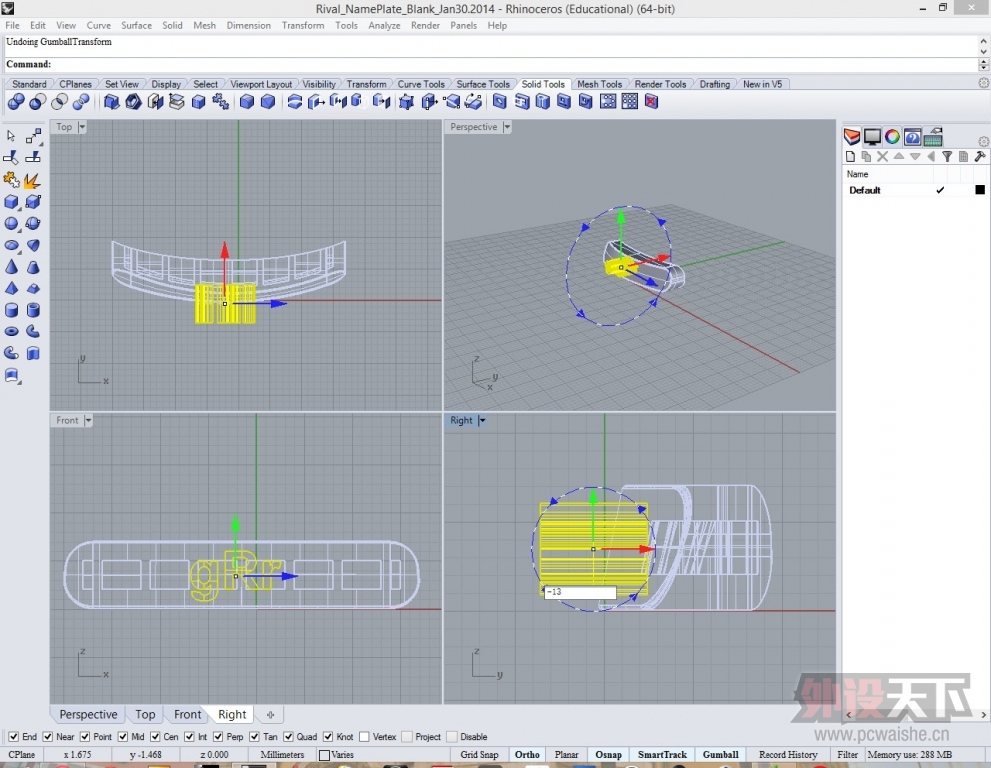Open the Analyze menu
This screenshot has height=768, width=991.
tap(384, 25)
